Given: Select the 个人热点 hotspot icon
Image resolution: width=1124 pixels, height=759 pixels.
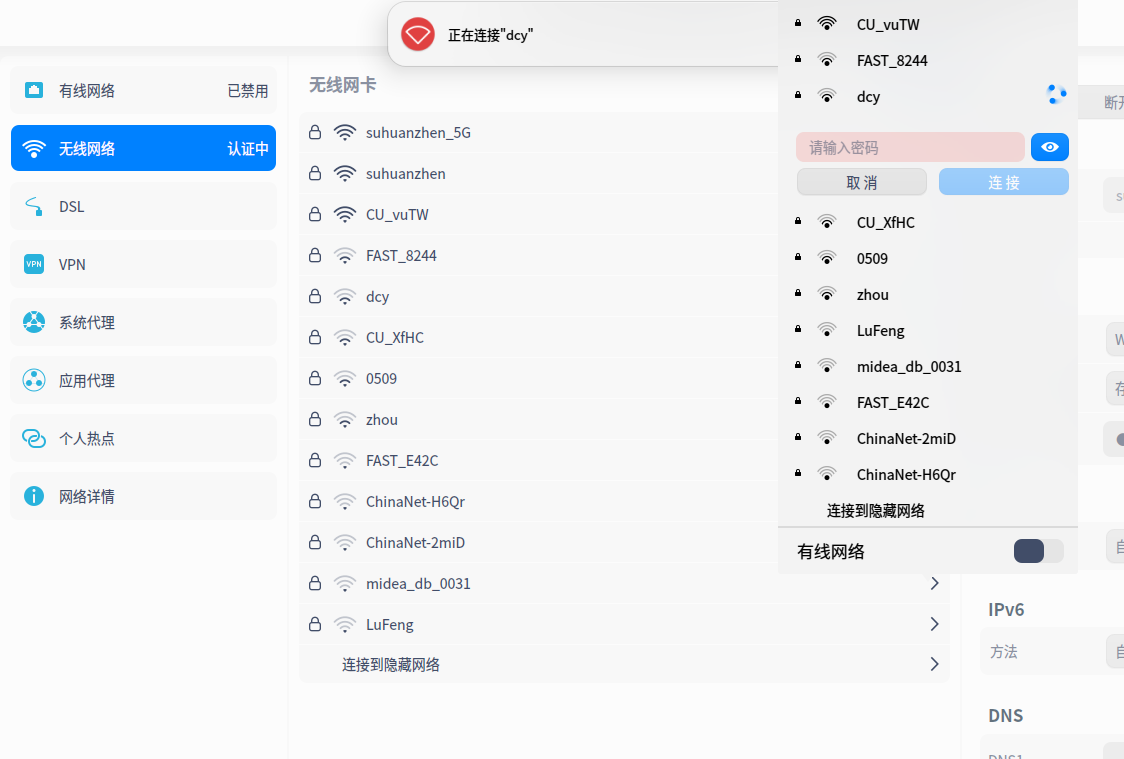Looking at the screenshot, I should coord(34,438).
